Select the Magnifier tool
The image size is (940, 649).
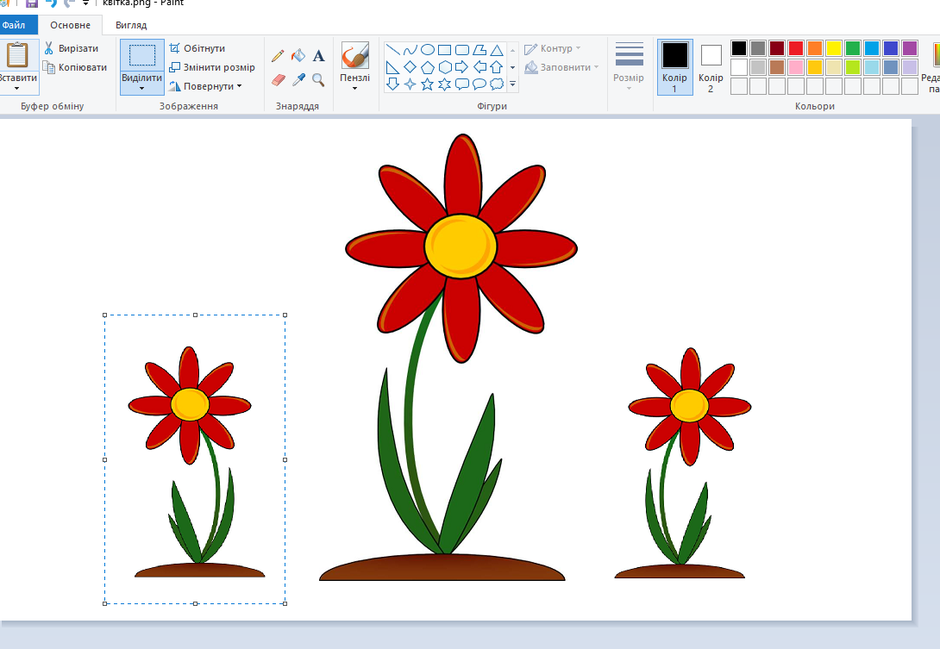pyautogui.click(x=318, y=79)
